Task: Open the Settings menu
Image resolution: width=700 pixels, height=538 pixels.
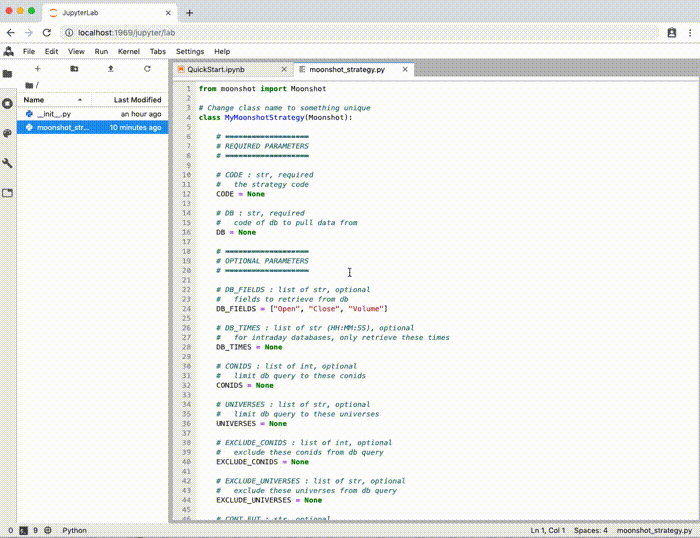Action: click(190, 51)
